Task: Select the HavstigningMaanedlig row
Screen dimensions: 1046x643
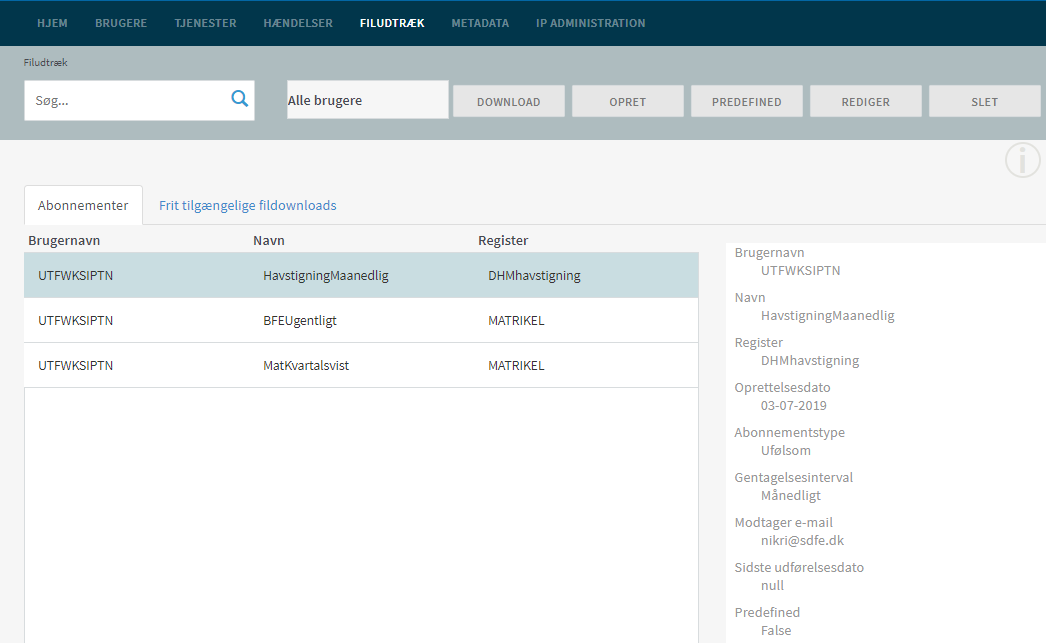Action: (x=360, y=275)
